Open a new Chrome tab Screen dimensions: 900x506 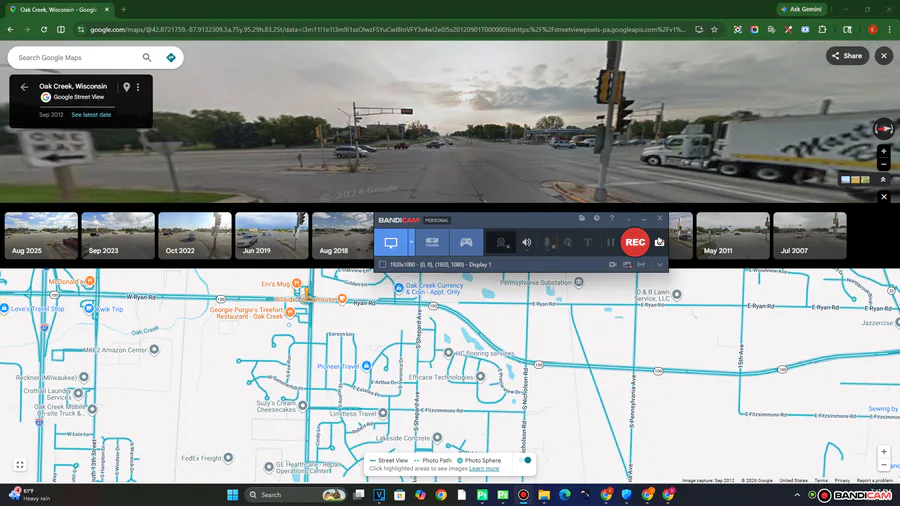123,9
